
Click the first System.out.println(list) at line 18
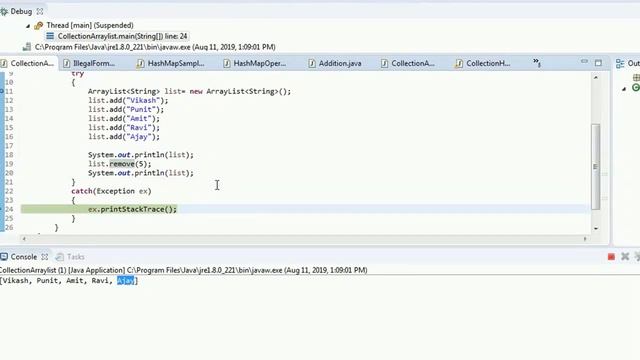click(141, 155)
